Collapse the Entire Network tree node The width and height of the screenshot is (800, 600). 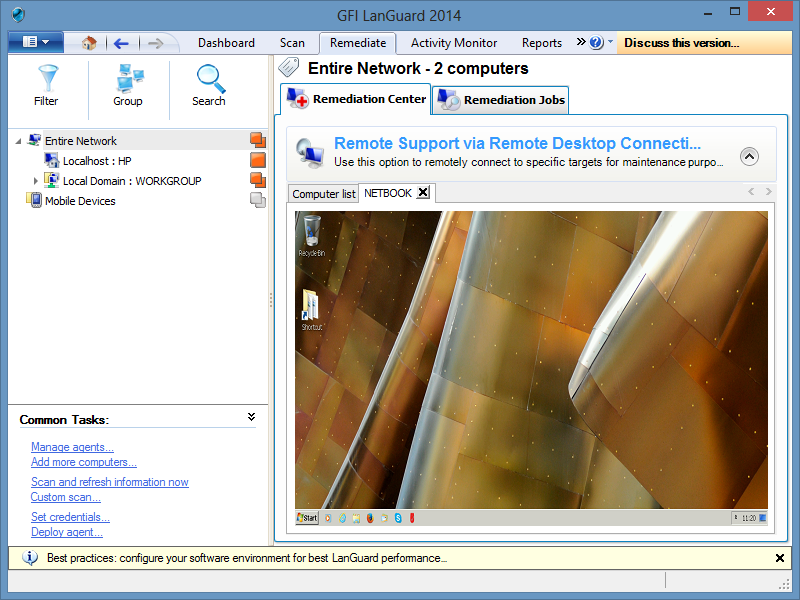click(x=18, y=141)
